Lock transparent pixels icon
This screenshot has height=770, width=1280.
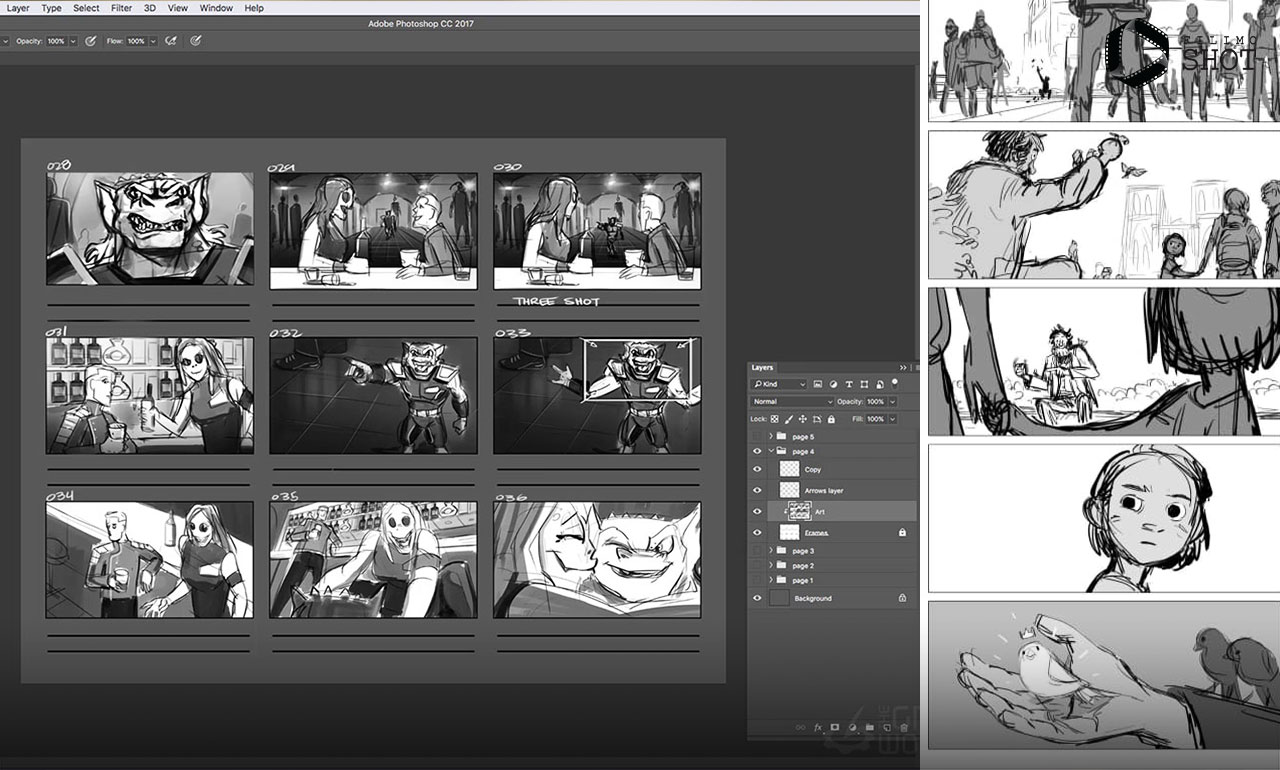click(x=775, y=419)
